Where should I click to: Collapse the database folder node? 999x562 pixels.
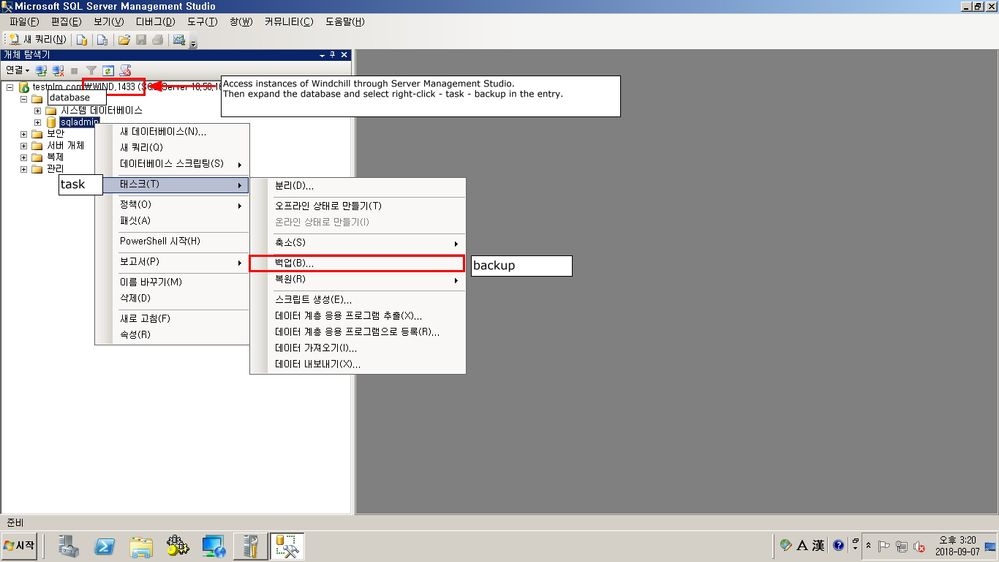click(x=24, y=99)
